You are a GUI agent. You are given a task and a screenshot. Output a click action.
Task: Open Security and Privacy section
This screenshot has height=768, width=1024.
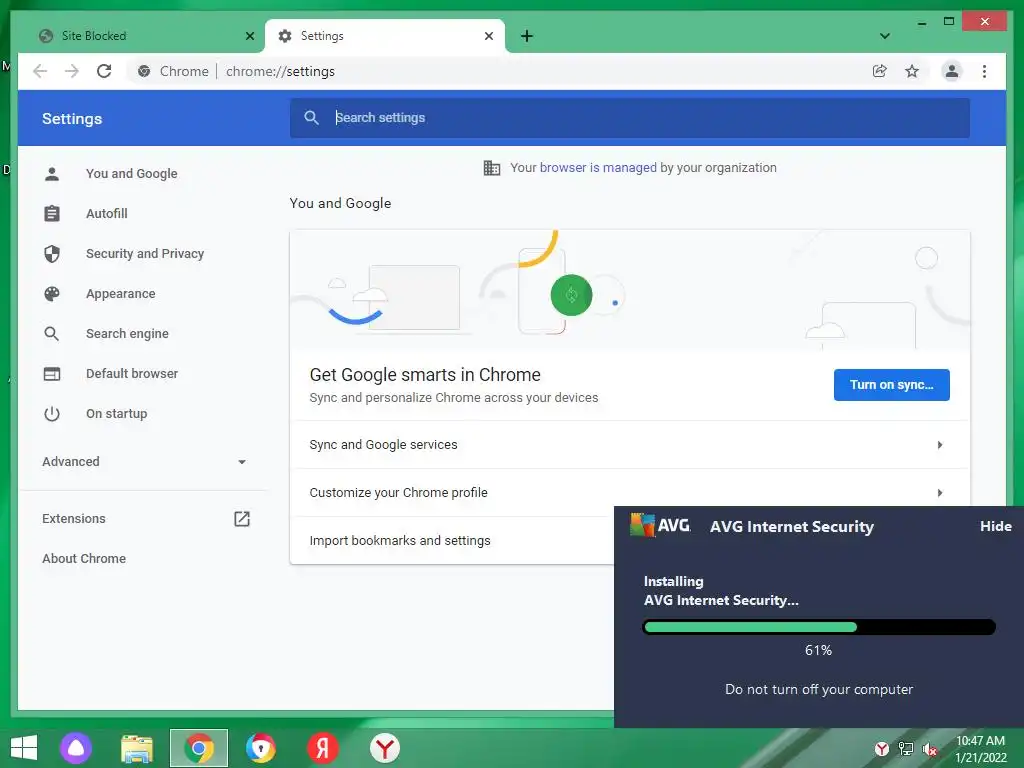pos(144,253)
